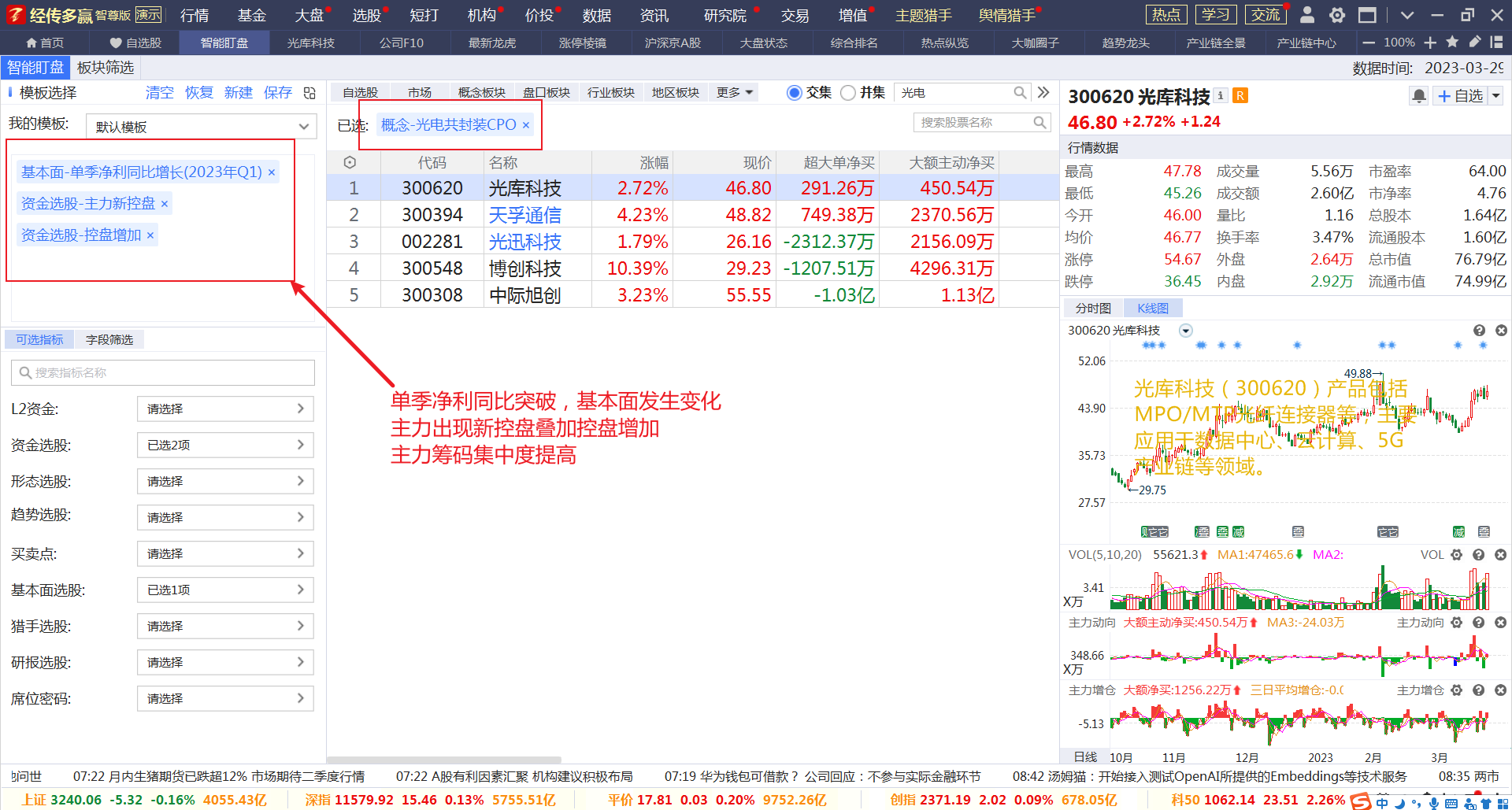The width and height of the screenshot is (1512, 810).
Task: Open the settings gear in title bar
Action: pyautogui.click(x=1337, y=15)
